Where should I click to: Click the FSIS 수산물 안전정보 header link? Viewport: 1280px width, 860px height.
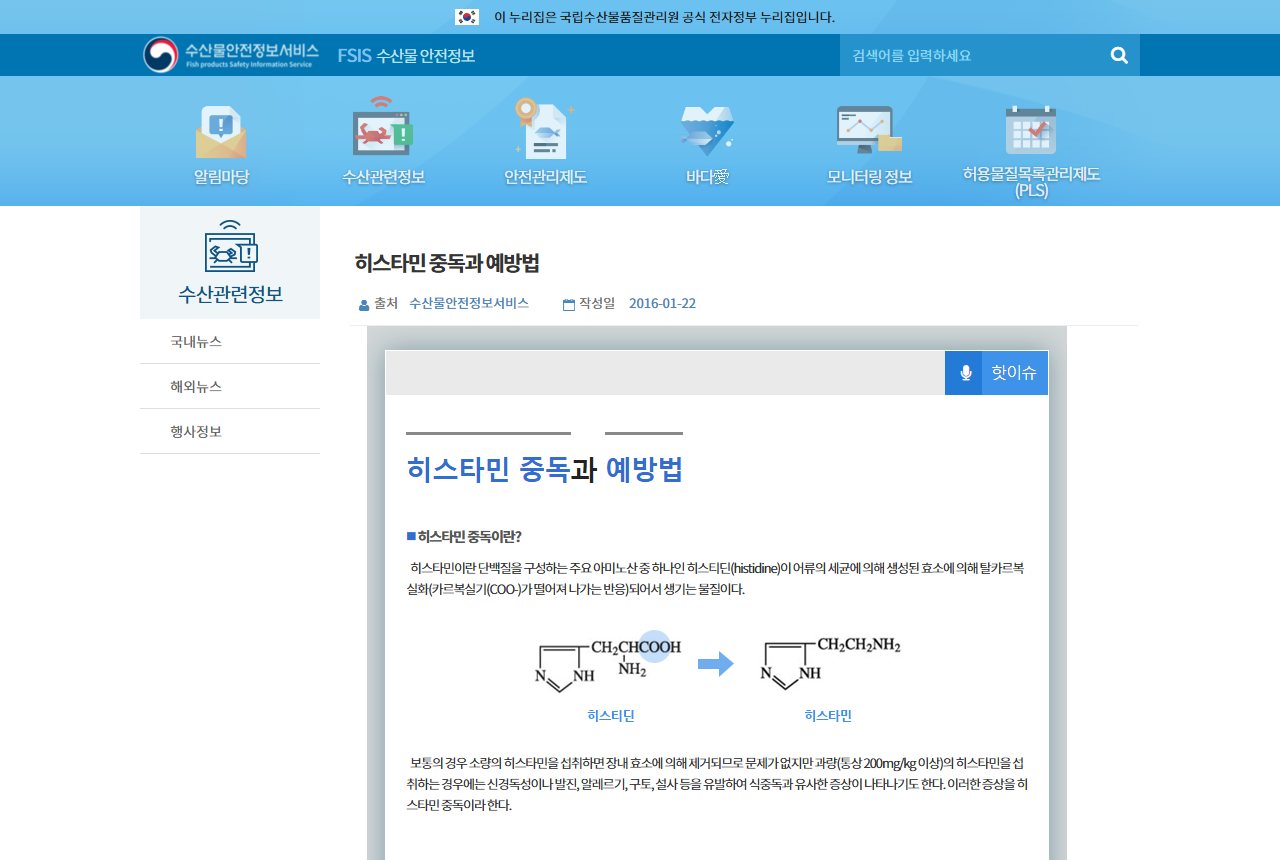coord(406,55)
